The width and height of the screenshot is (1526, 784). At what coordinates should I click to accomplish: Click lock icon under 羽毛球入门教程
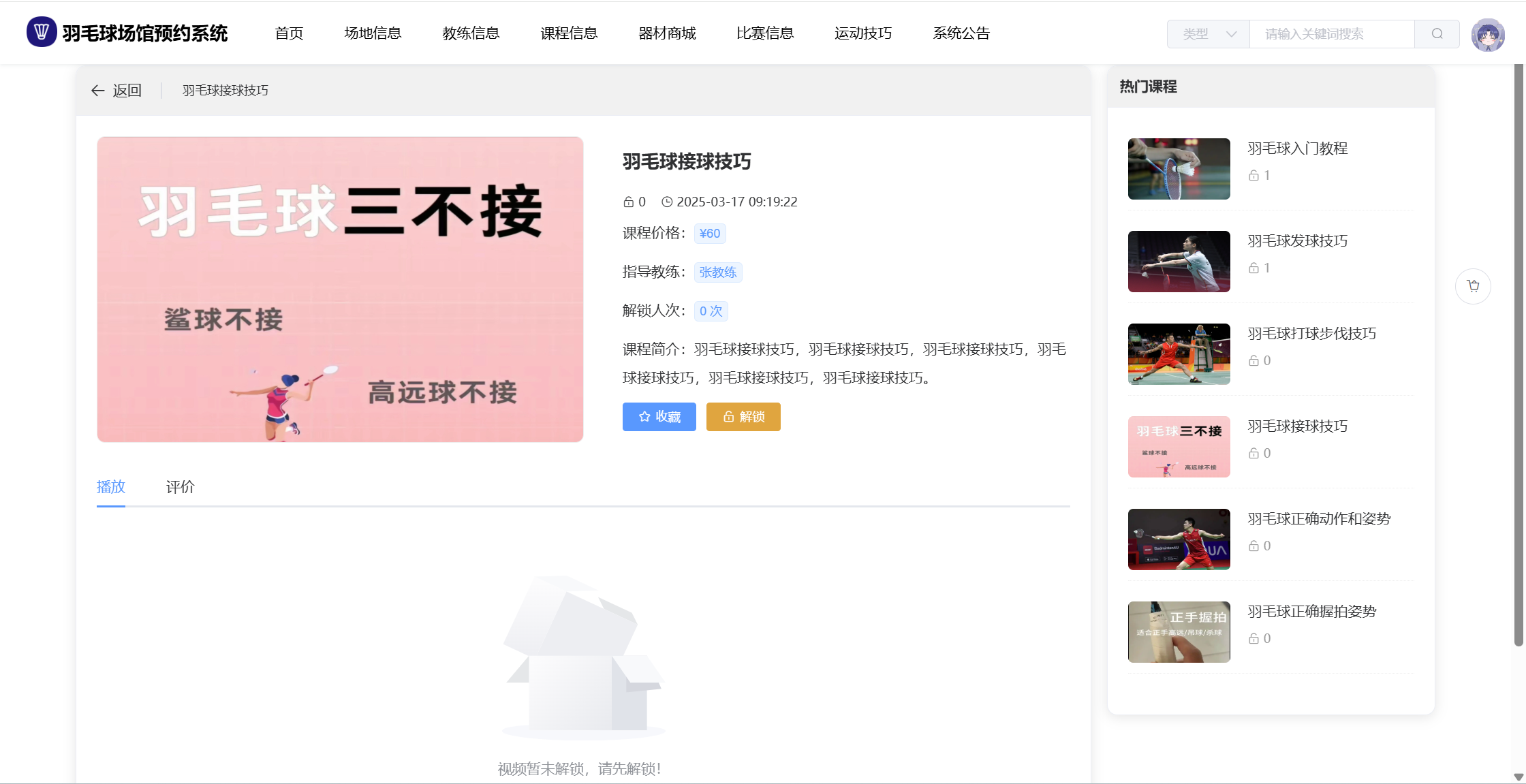pos(1253,176)
